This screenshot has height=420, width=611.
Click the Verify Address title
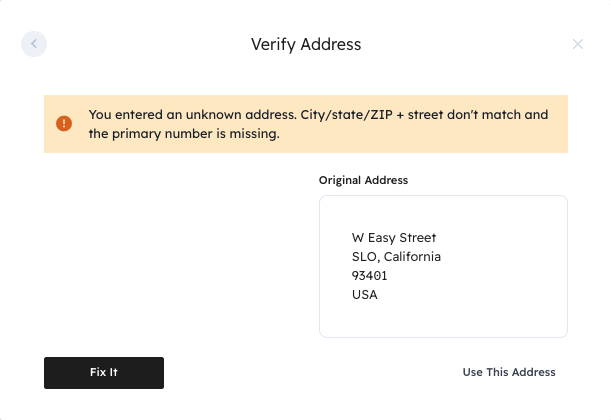[x=305, y=44]
